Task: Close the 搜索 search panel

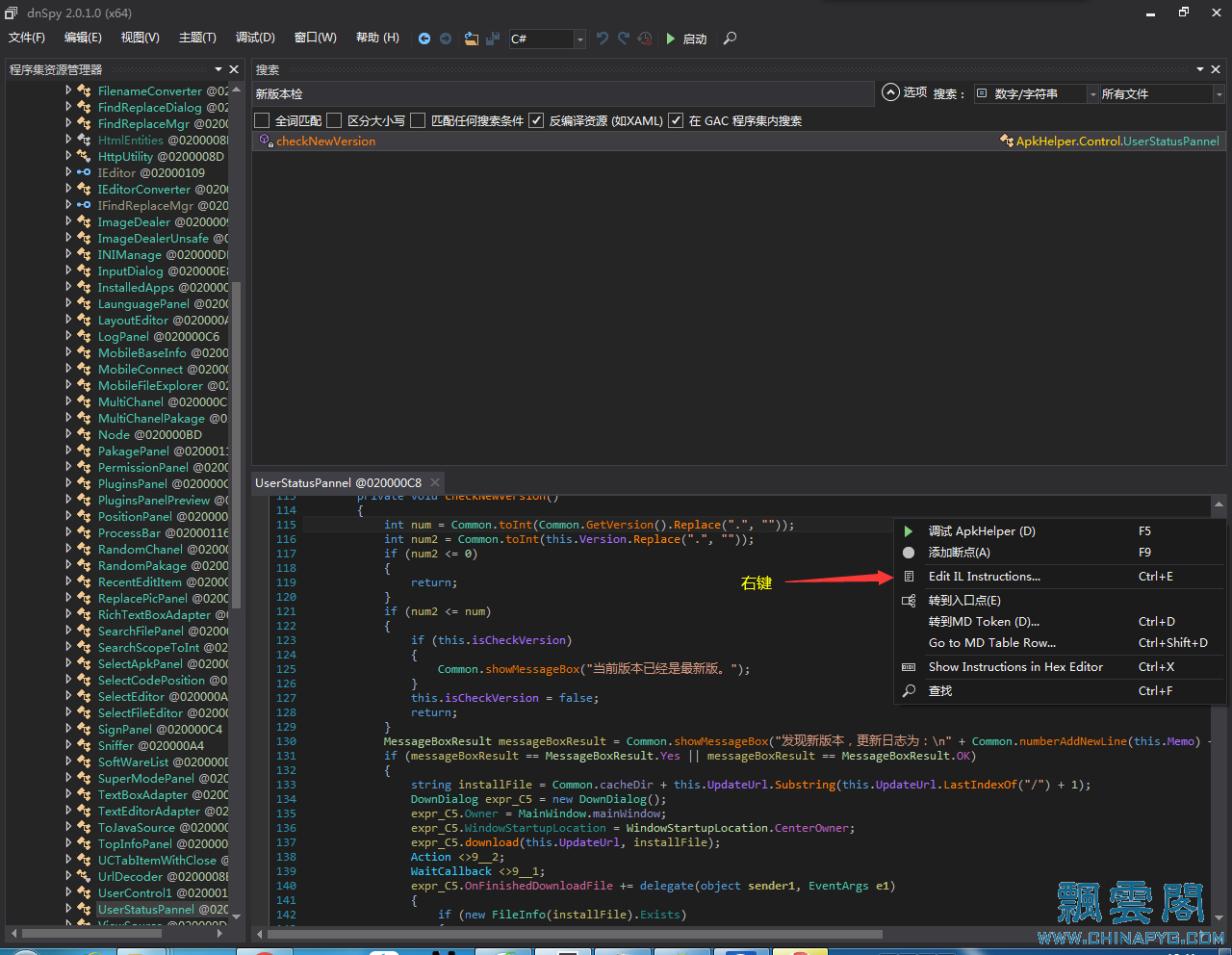Action: (x=1216, y=69)
